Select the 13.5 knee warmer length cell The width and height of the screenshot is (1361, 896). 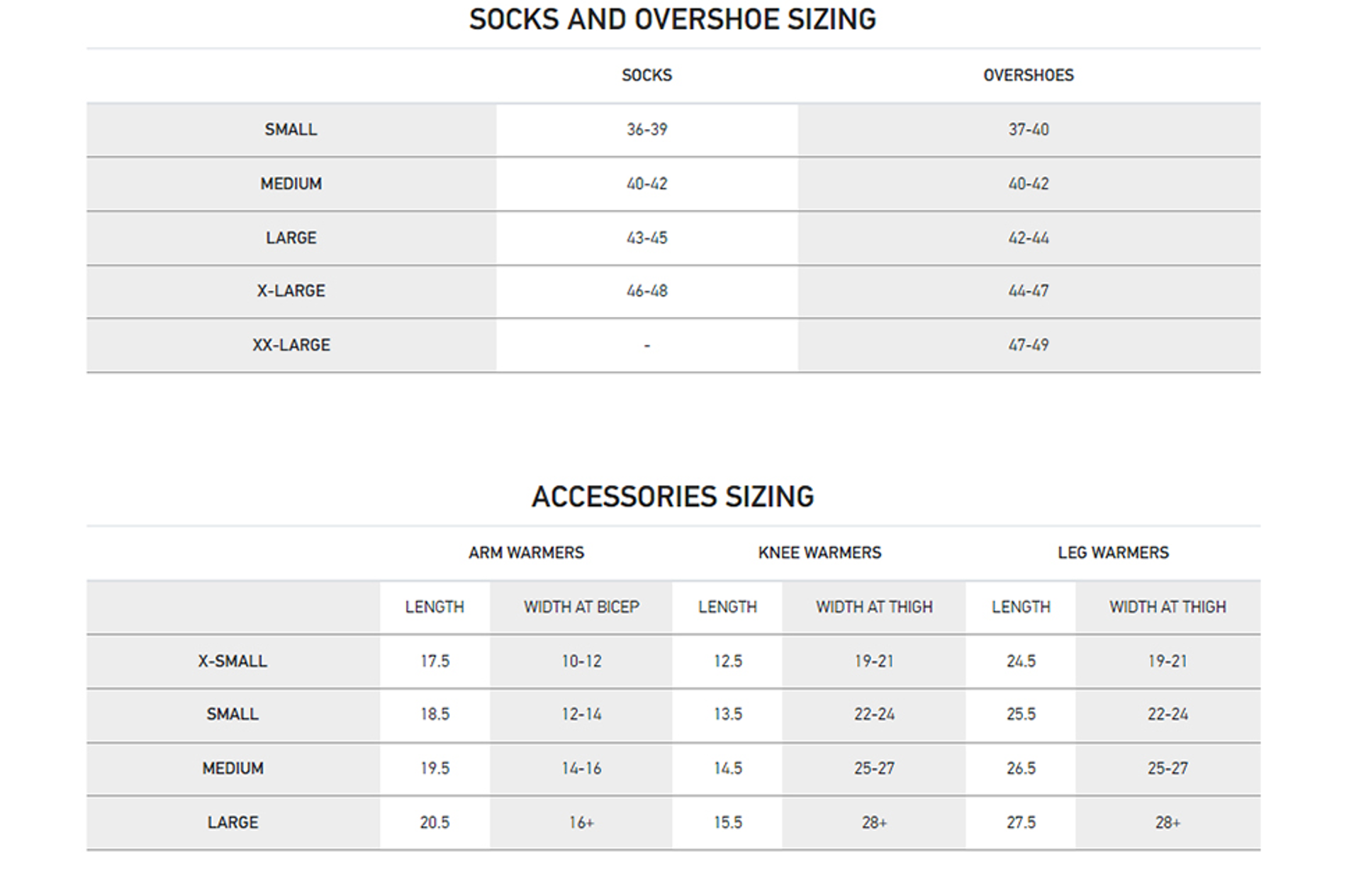[728, 715]
